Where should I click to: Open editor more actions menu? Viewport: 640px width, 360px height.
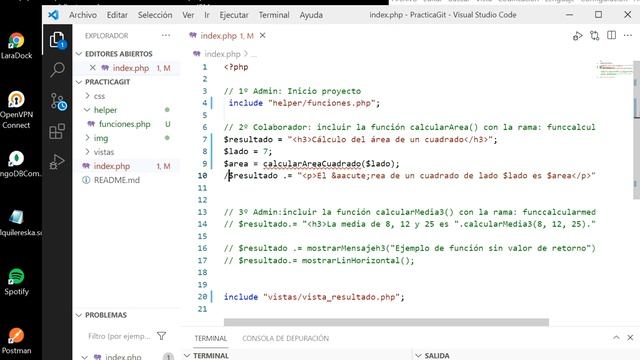(628, 36)
